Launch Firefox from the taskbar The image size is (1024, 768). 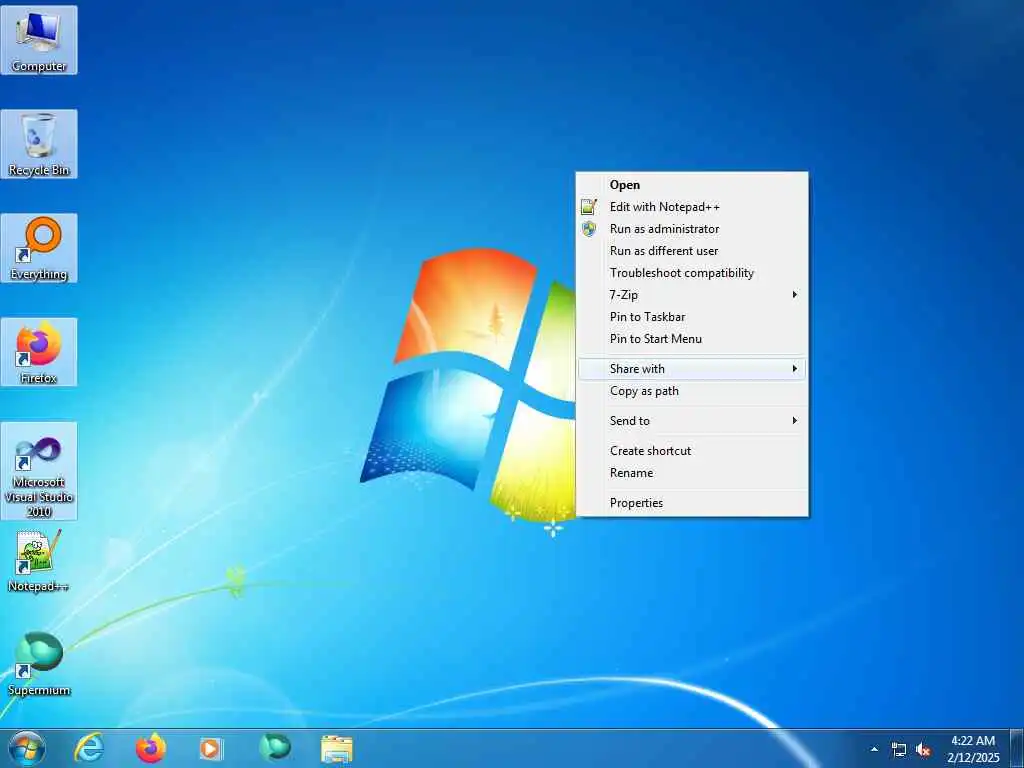click(x=150, y=748)
